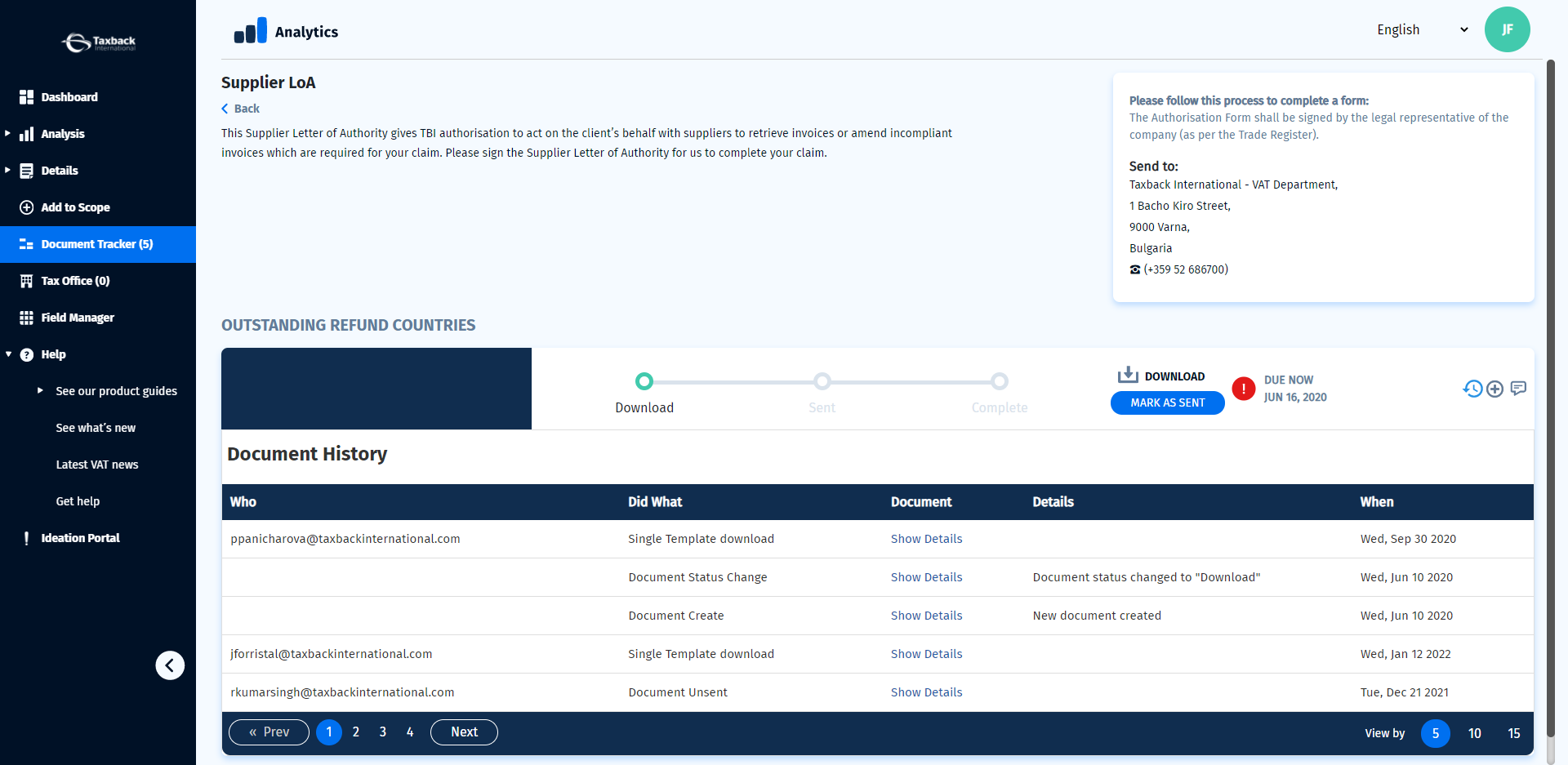
Task: Go to Next page
Action: 464,732
